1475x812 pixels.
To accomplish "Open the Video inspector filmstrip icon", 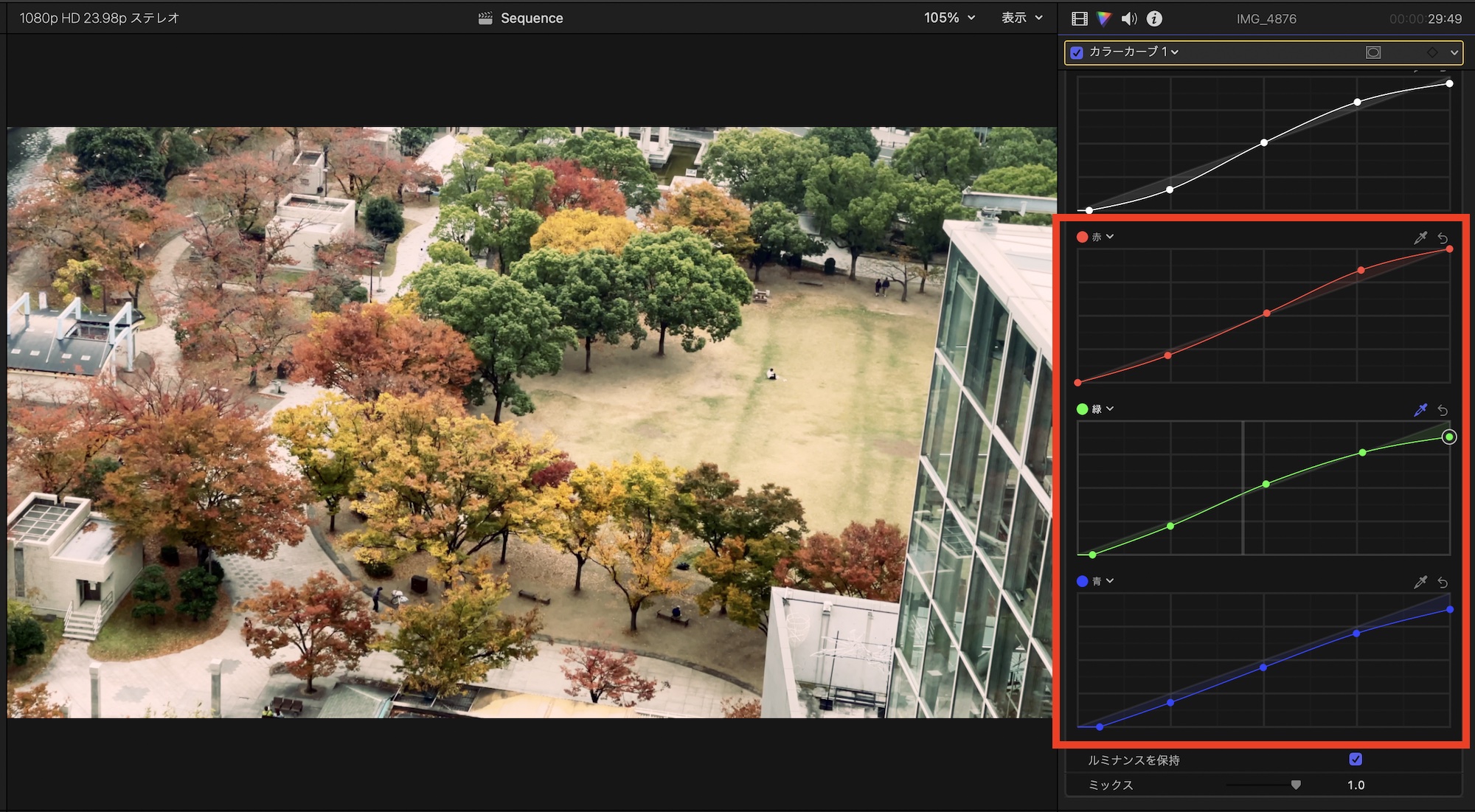I will click(1079, 18).
